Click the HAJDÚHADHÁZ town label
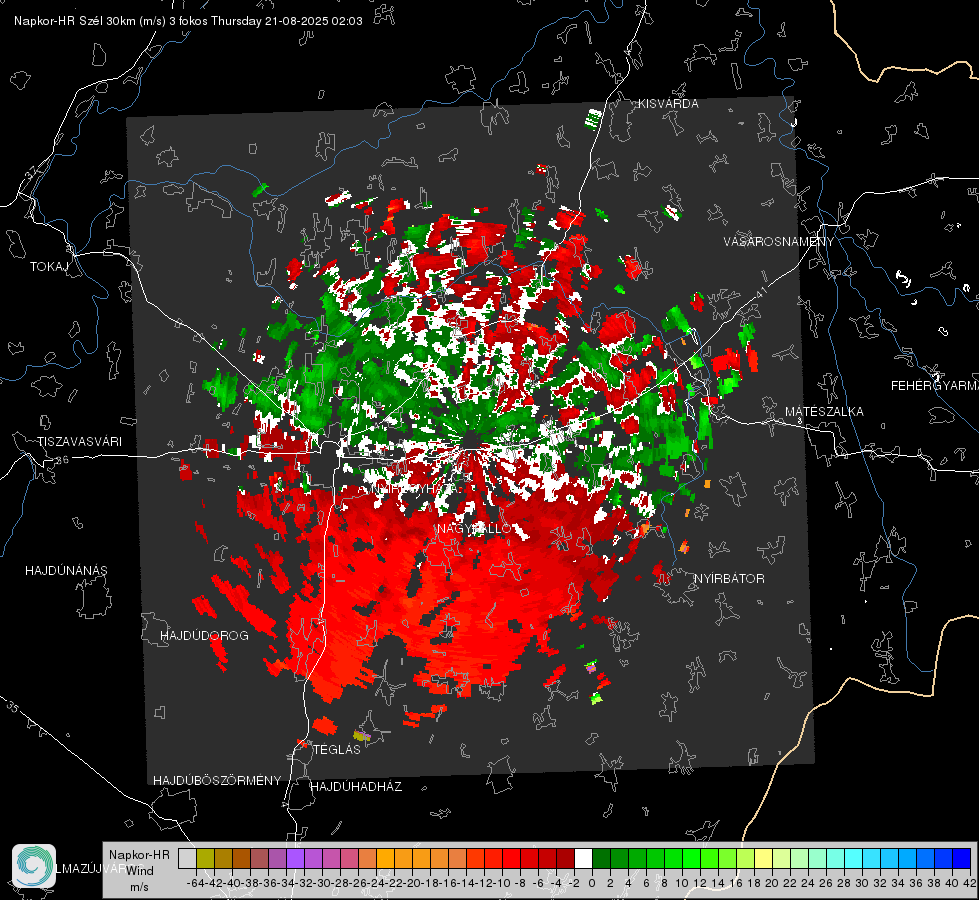This screenshot has height=900, width=979. pyautogui.click(x=356, y=786)
